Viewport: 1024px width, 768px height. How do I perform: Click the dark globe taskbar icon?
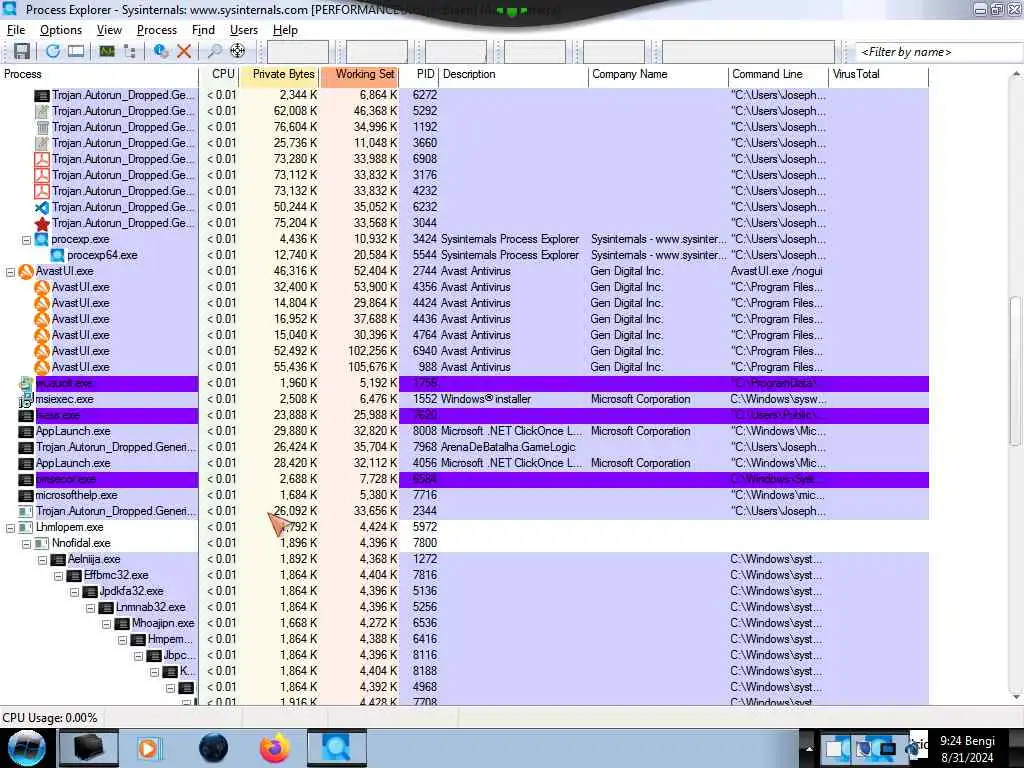[214, 748]
